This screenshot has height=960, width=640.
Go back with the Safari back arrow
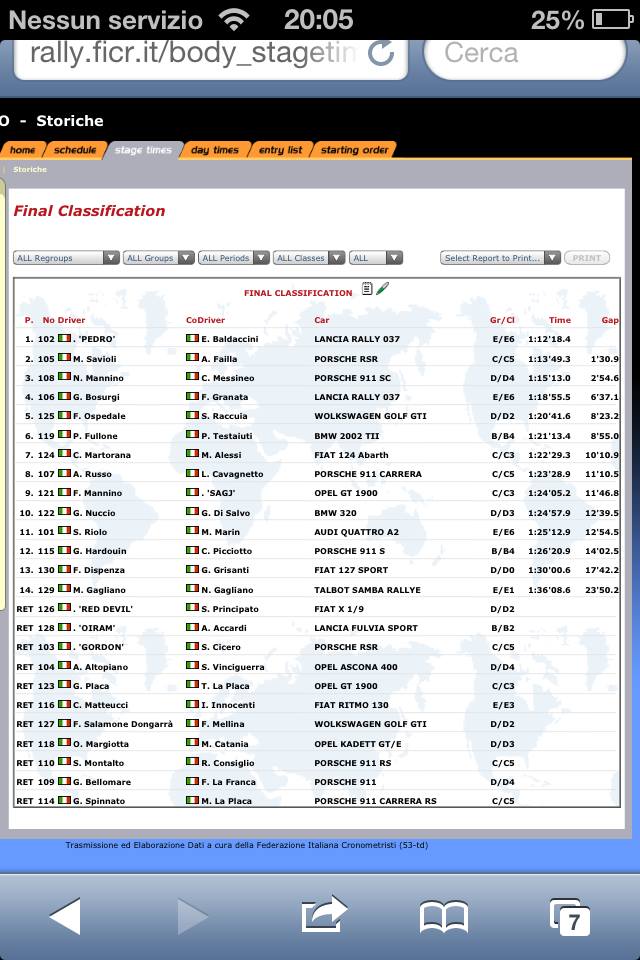tap(65, 916)
